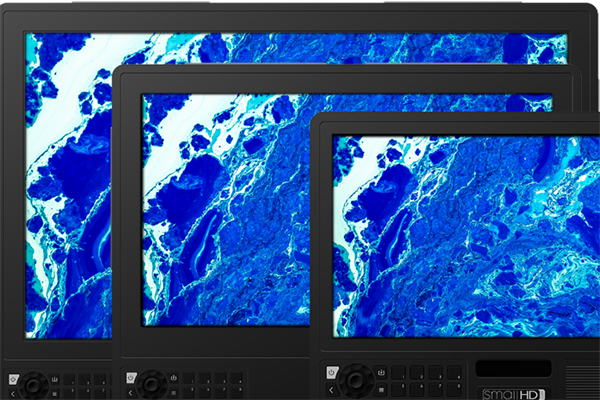Tap the power button on the front monitor
The height and width of the screenshot is (400, 600).
pos(332,372)
